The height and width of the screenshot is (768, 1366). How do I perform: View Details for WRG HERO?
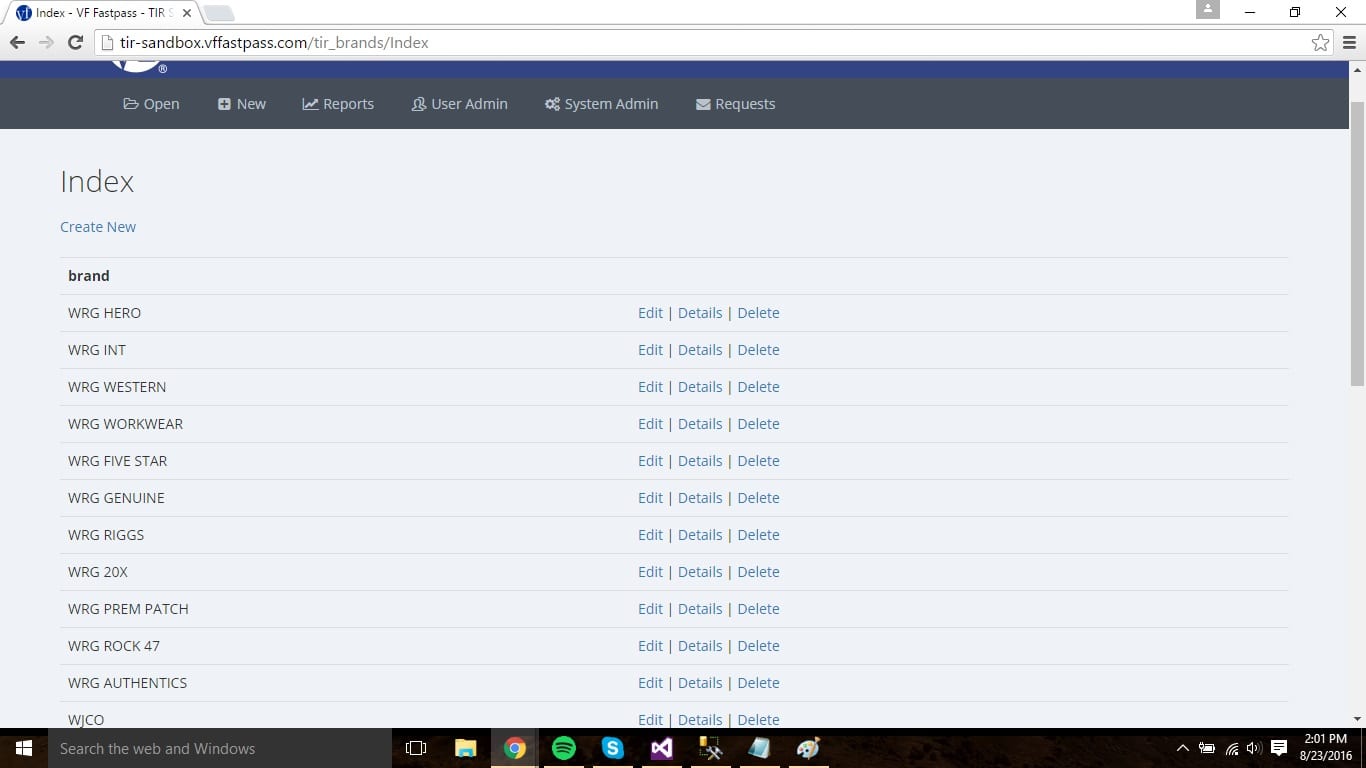pos(700,313)
